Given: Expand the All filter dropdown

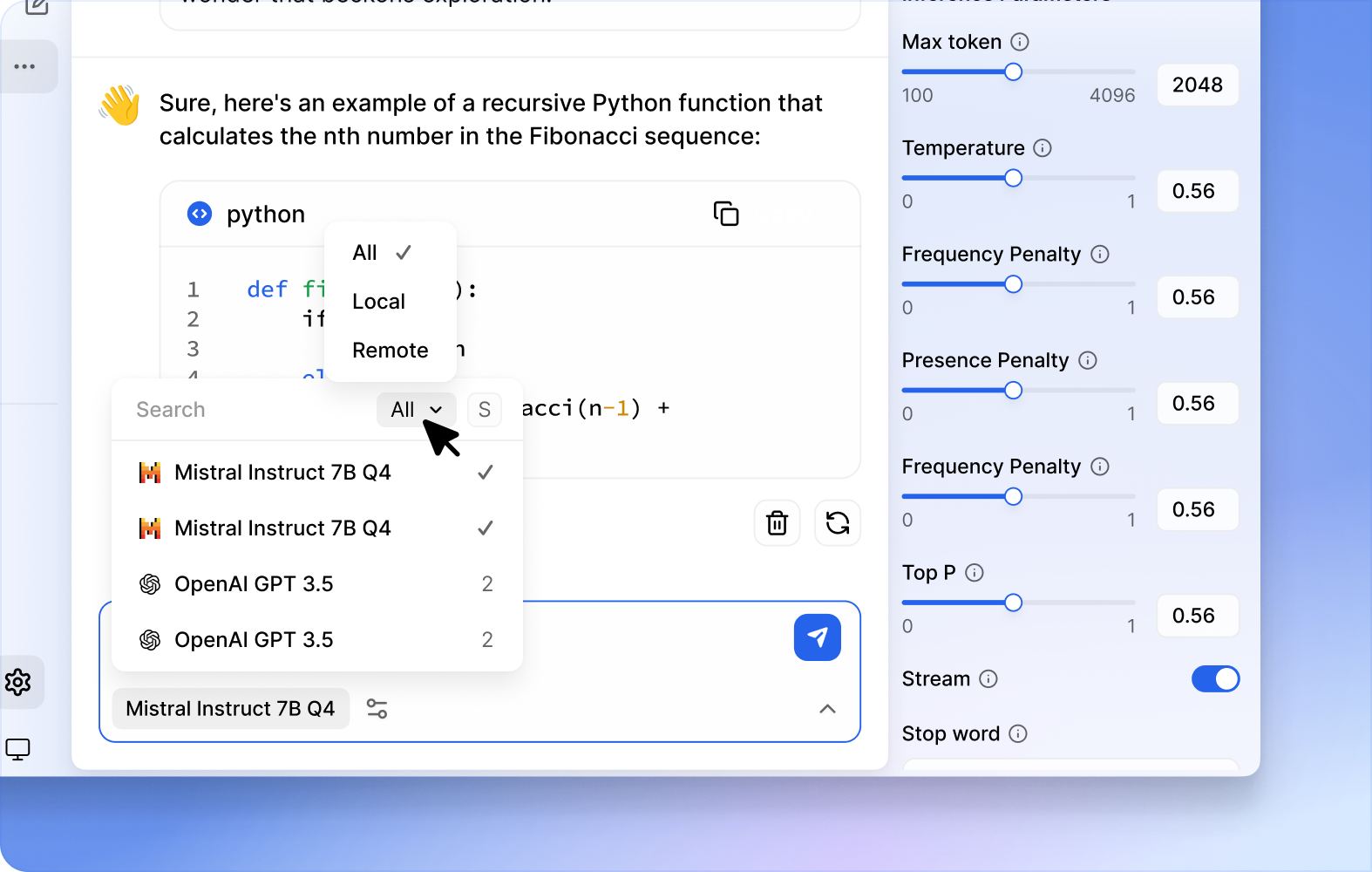Looking at the screenshot, I should pos(416,410).
